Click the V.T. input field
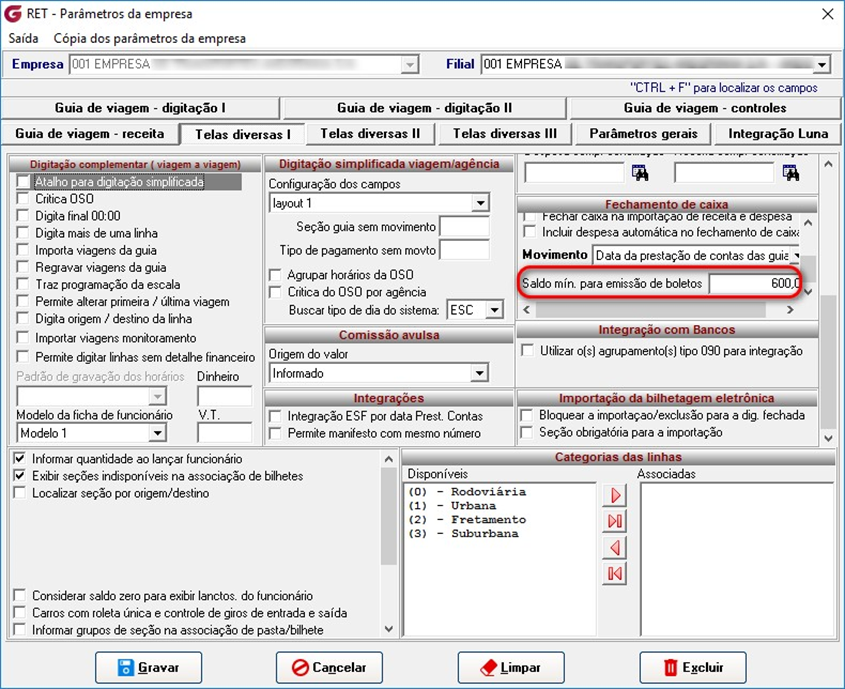 pyautogui.click(x=224, y=433)
